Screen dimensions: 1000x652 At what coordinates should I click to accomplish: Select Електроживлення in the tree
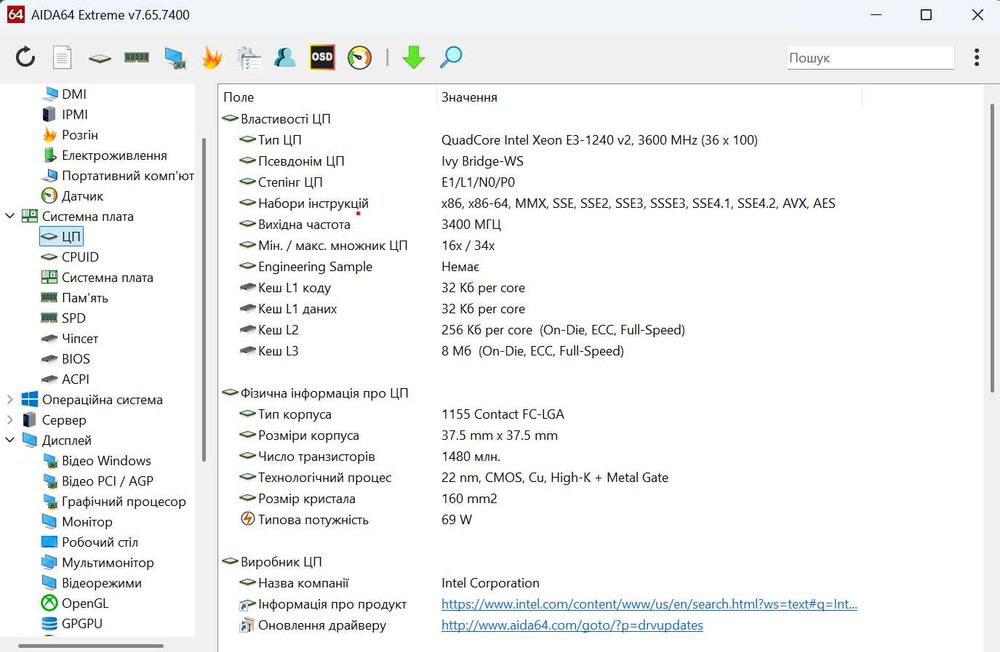point(105,155)
